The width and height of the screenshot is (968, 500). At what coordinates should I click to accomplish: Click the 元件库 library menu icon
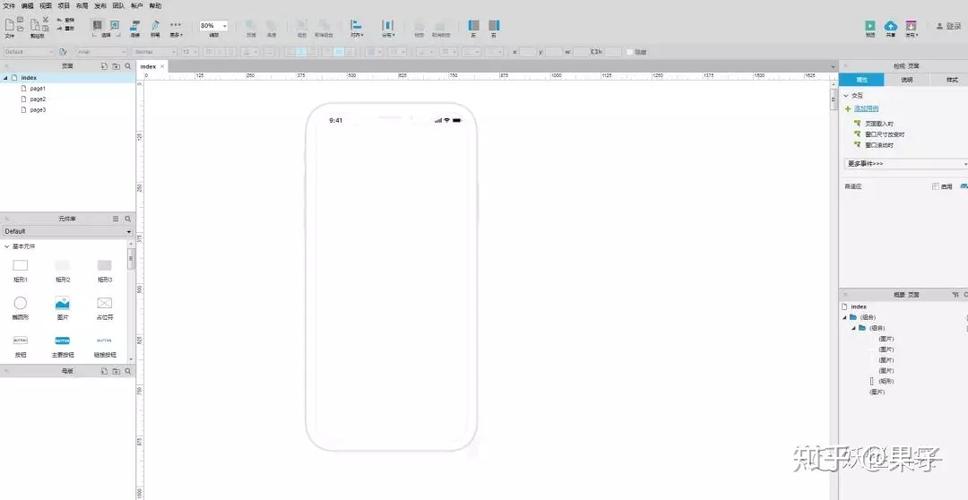click(x=115, y=219)
